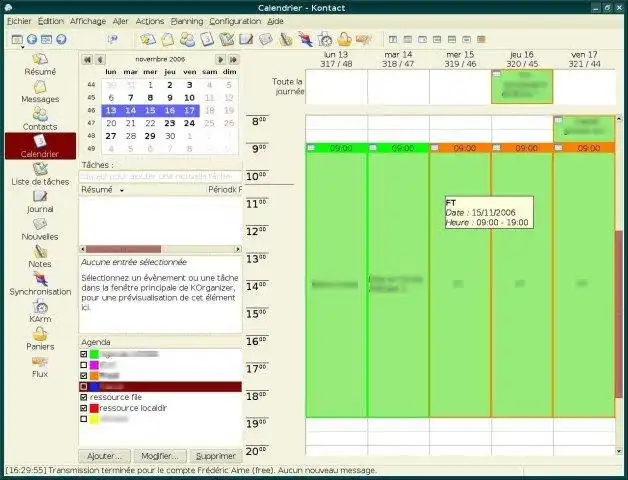Click the Ajouter... button
This screenshot has height=480, width=628.
click(104, 456)
